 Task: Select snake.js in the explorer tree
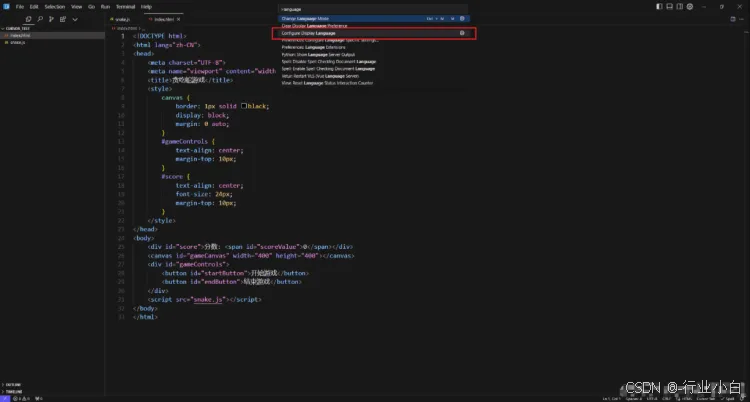click(52, 42)
